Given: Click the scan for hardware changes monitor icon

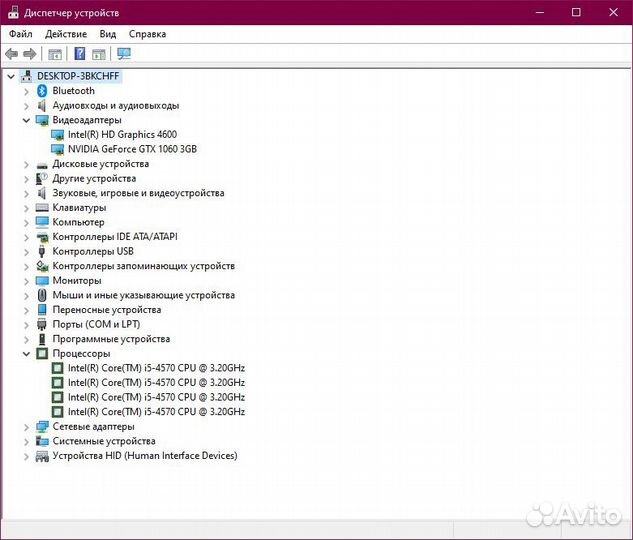Looking at the screenshot, I should 124,54.
